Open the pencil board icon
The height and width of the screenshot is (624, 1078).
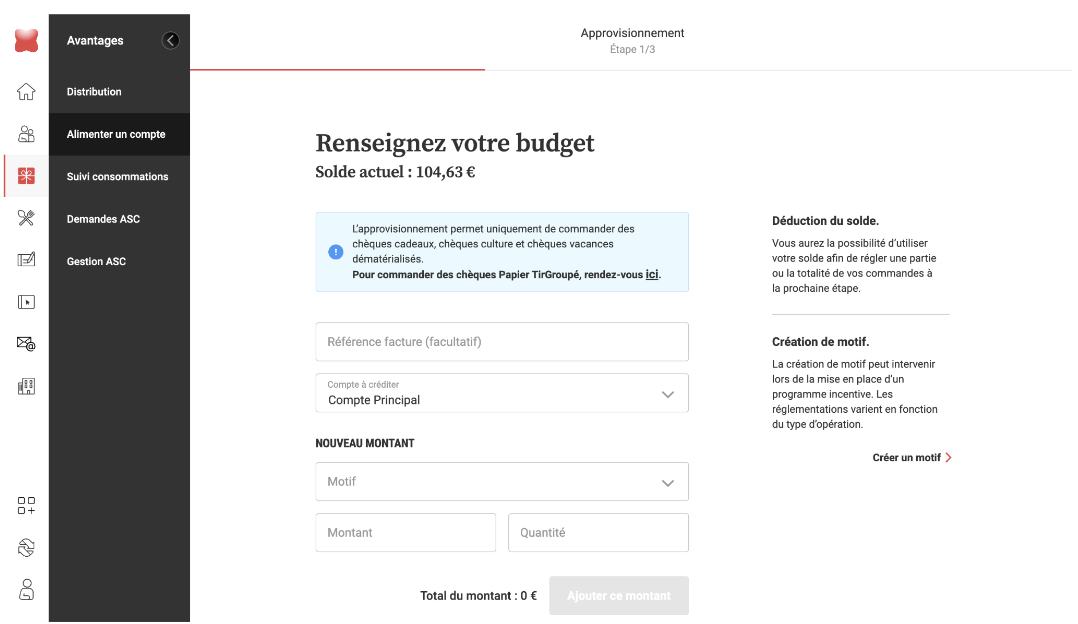pyautogui.click(x=26, y=260)
